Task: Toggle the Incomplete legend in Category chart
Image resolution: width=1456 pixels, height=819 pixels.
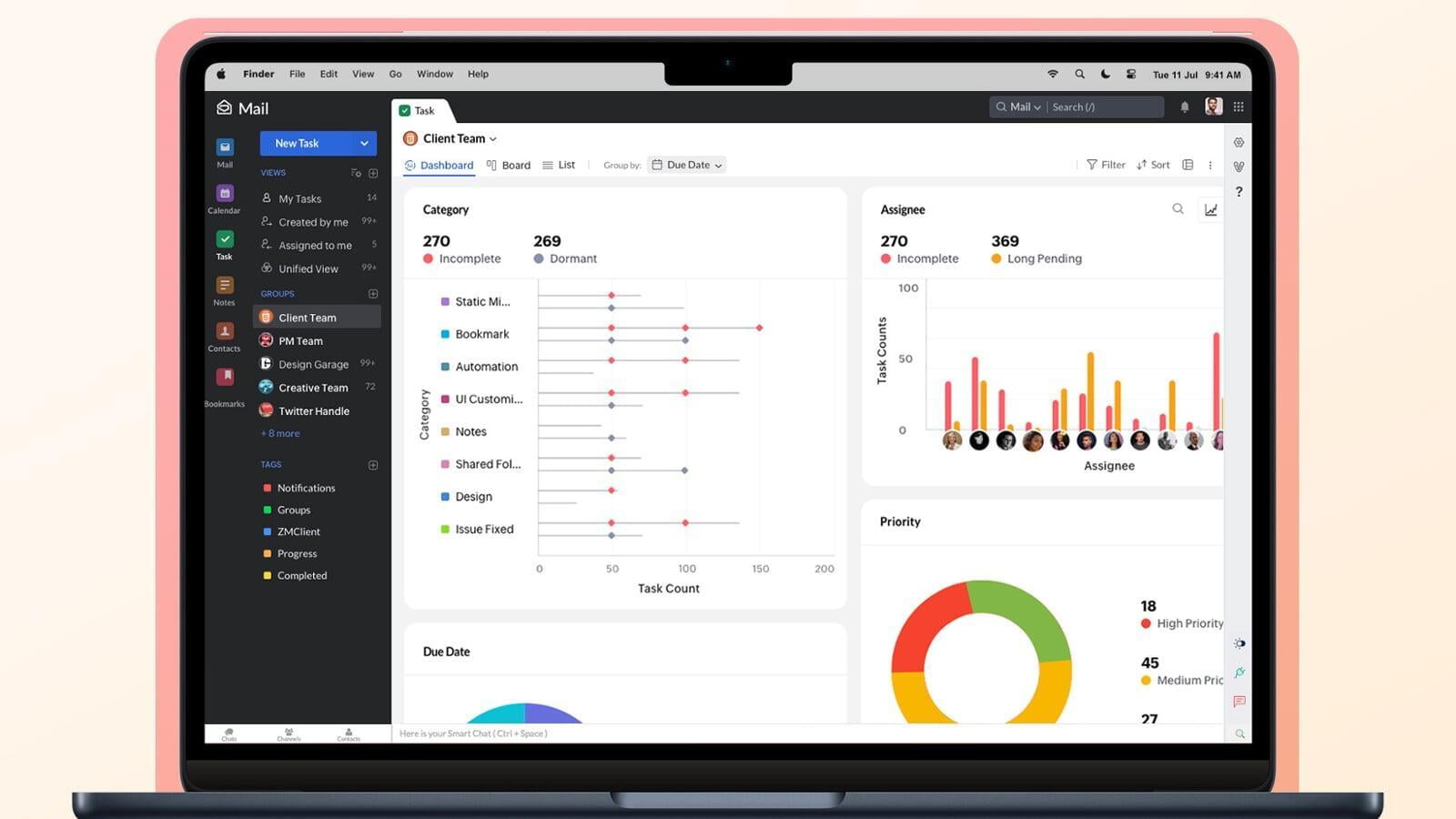Action: click(461, 259)
